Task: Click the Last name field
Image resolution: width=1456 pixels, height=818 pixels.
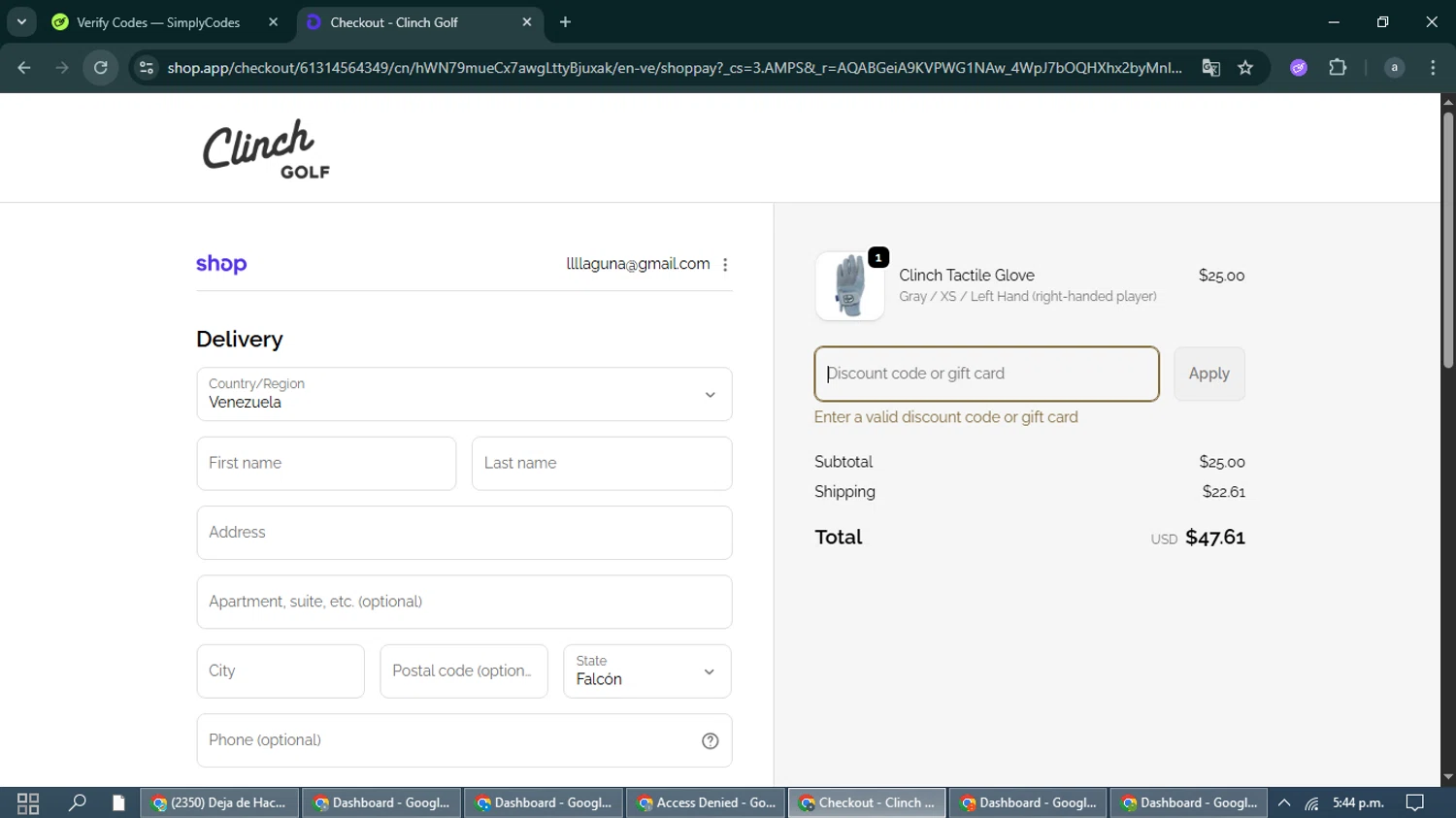Action: pyautogui.click(x=602, y=463)
